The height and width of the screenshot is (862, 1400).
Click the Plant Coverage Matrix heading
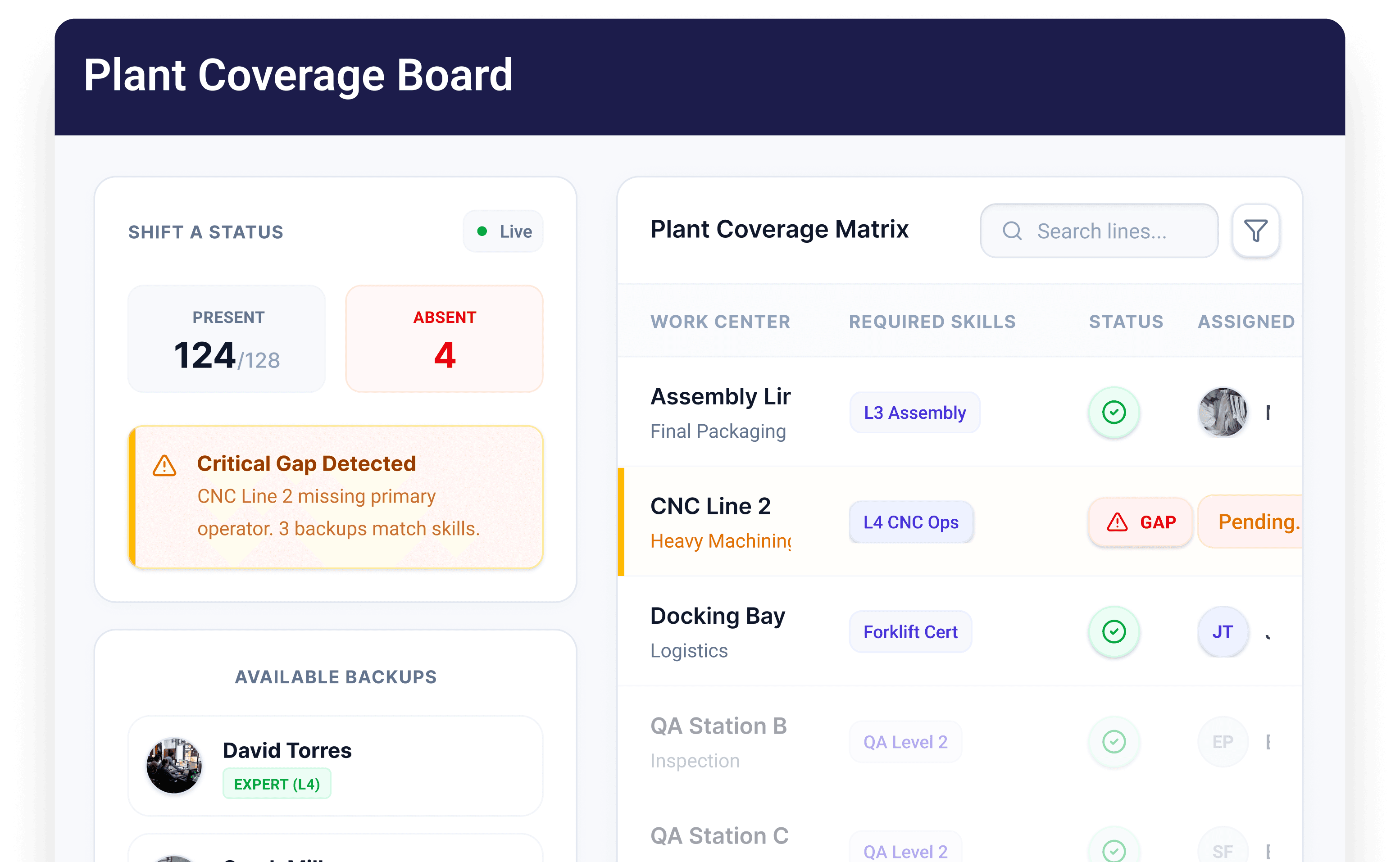click(x=779, y=230)
